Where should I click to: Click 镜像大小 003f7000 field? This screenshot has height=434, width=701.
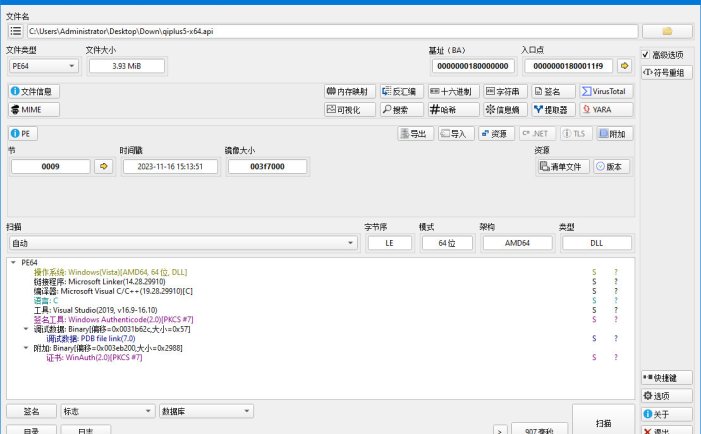(267, 166)
